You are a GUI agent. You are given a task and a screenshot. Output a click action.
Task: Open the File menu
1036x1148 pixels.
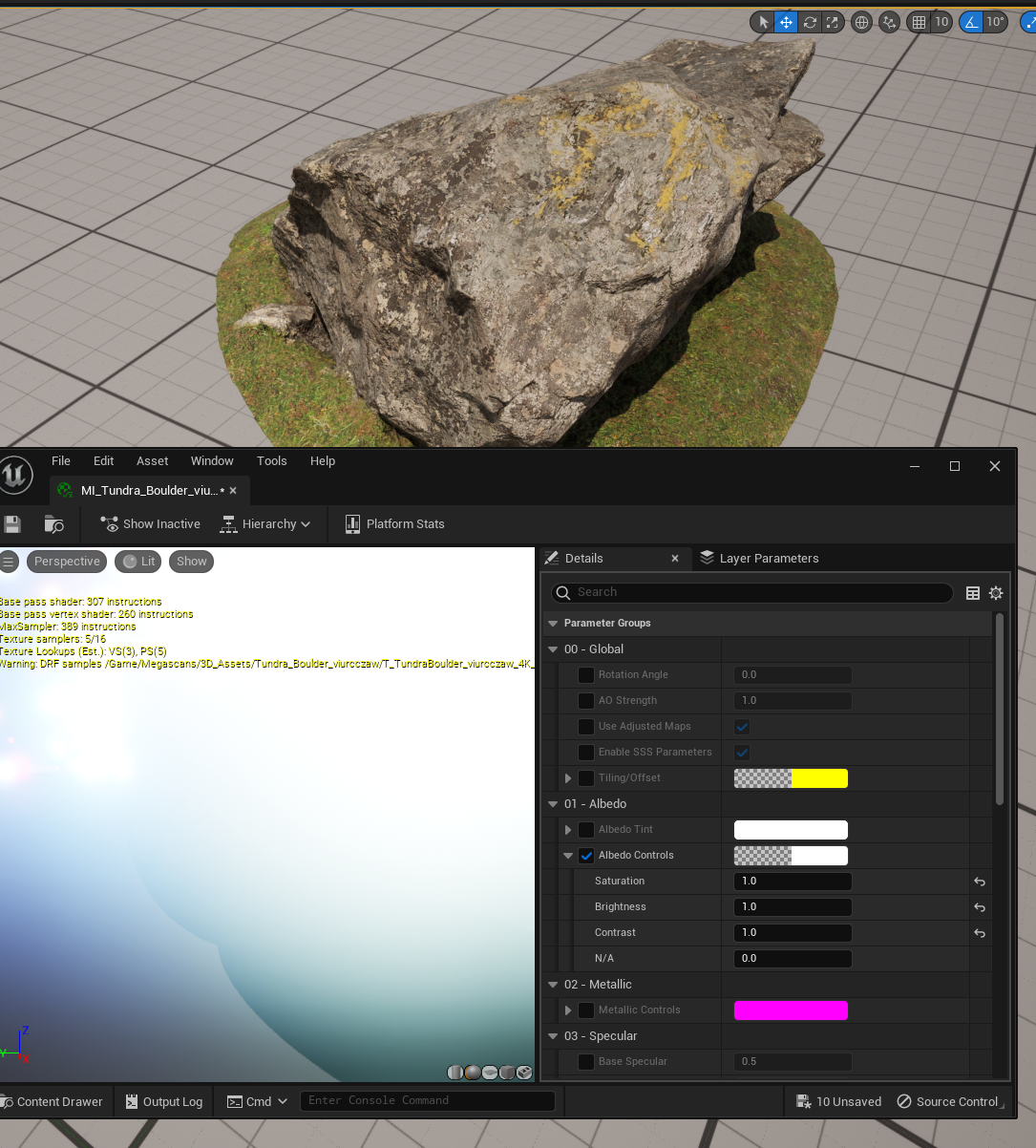tap(61, 461)
